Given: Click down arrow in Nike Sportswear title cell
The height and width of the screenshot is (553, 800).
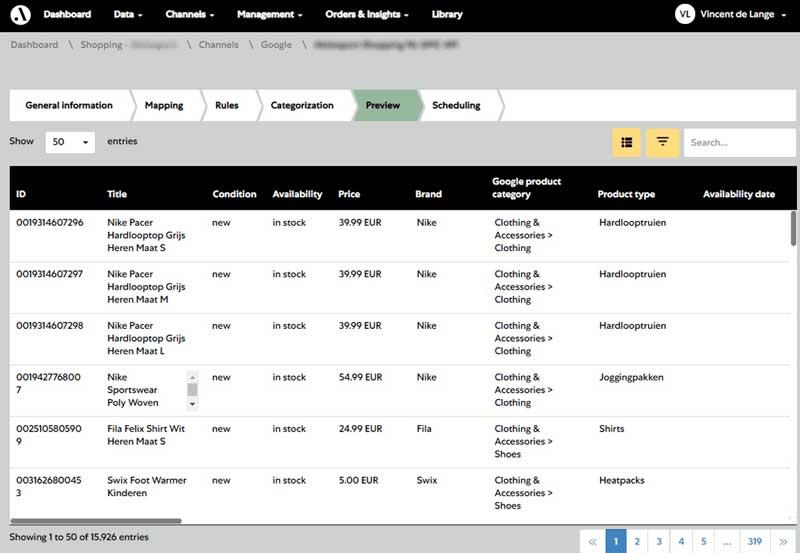Looking at the screenshot, I should [192, 404].
